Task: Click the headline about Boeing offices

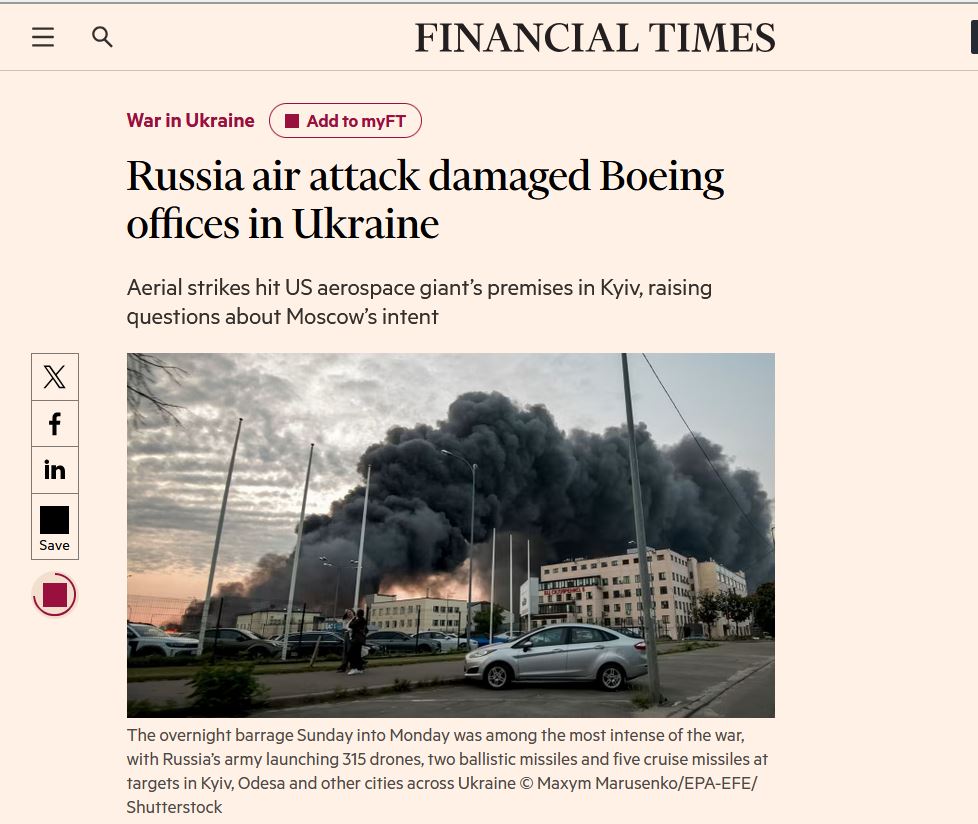Action: click(x=425, y=199)
